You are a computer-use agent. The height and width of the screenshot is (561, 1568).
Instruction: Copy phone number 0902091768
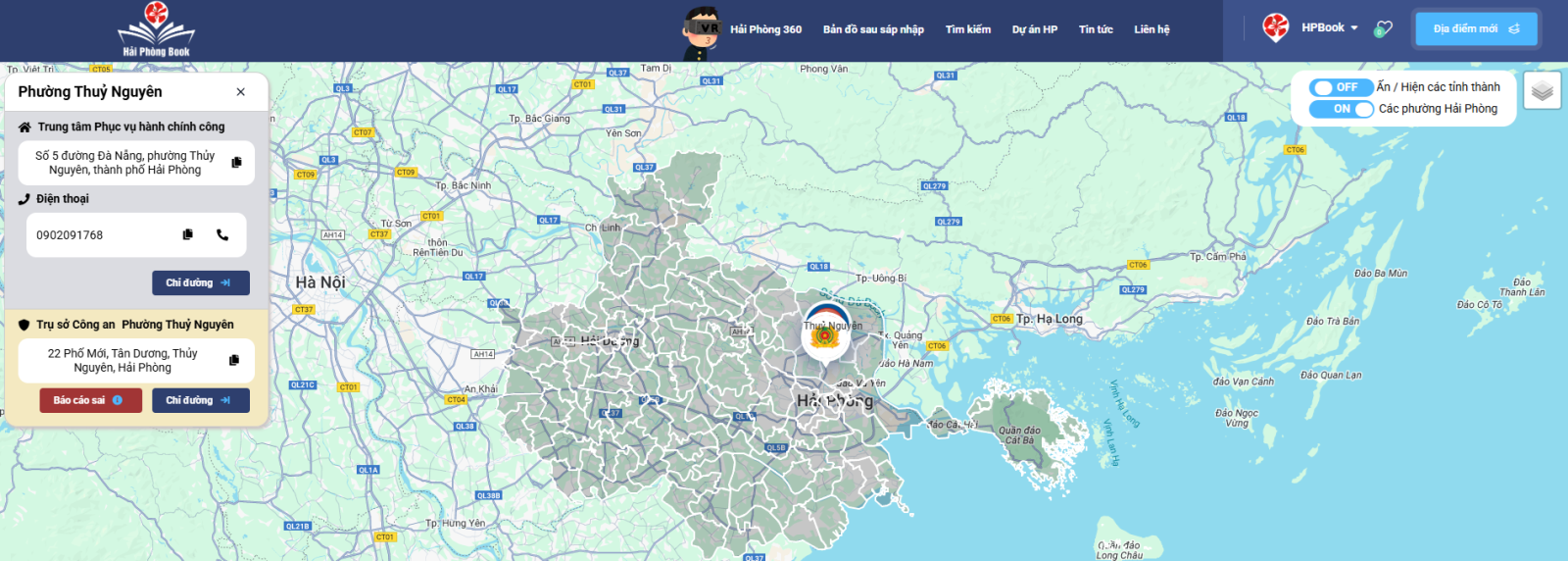tap(188, 234)
